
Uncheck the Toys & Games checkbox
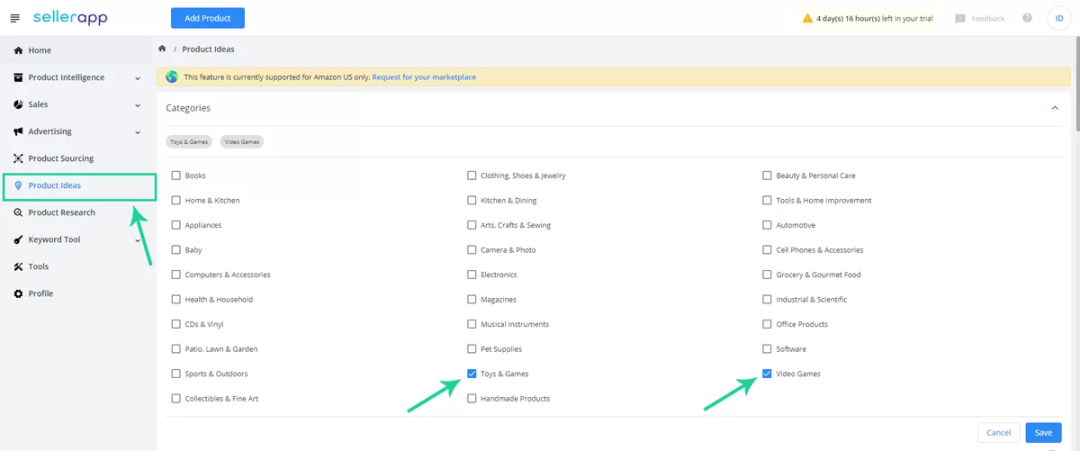pos(472,374)
